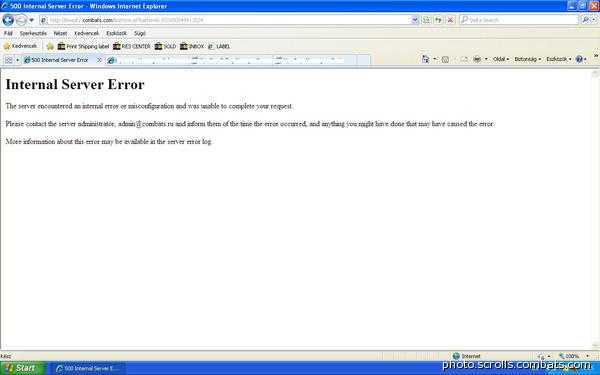Viewport: 600px width, 375px height.
Task: Open the Kedvencek menu in menu bar
Action: 86,33
